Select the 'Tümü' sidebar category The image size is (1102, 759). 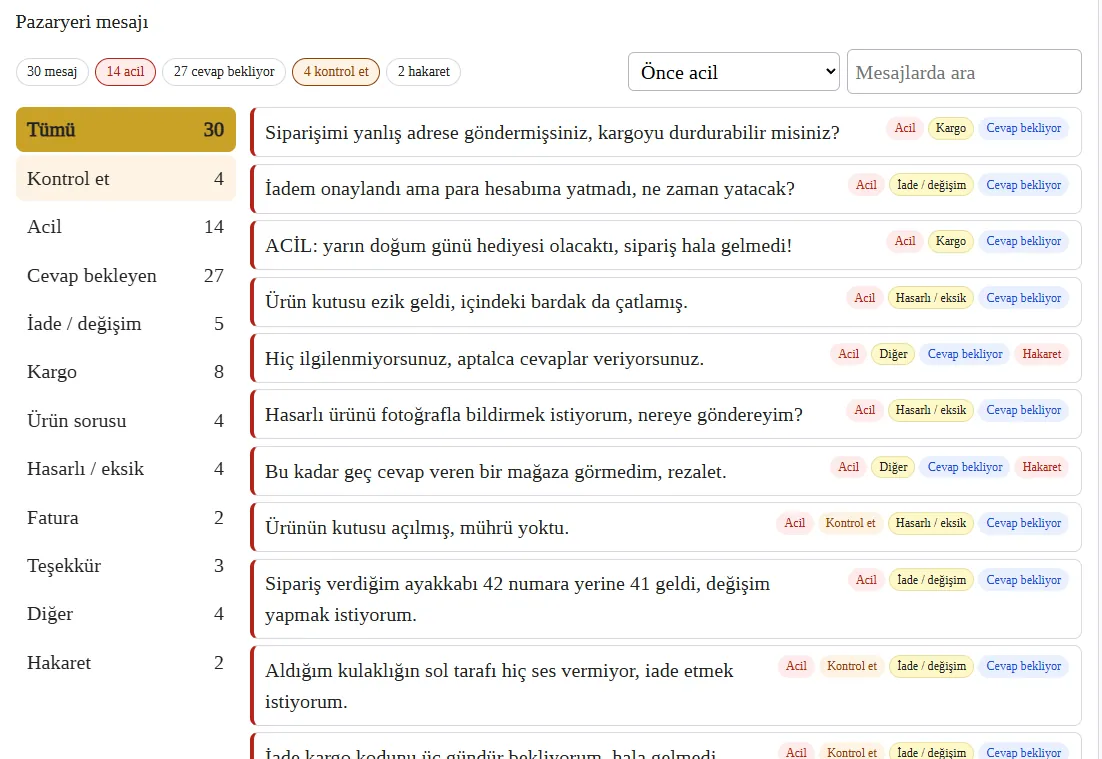click(126, 129)
